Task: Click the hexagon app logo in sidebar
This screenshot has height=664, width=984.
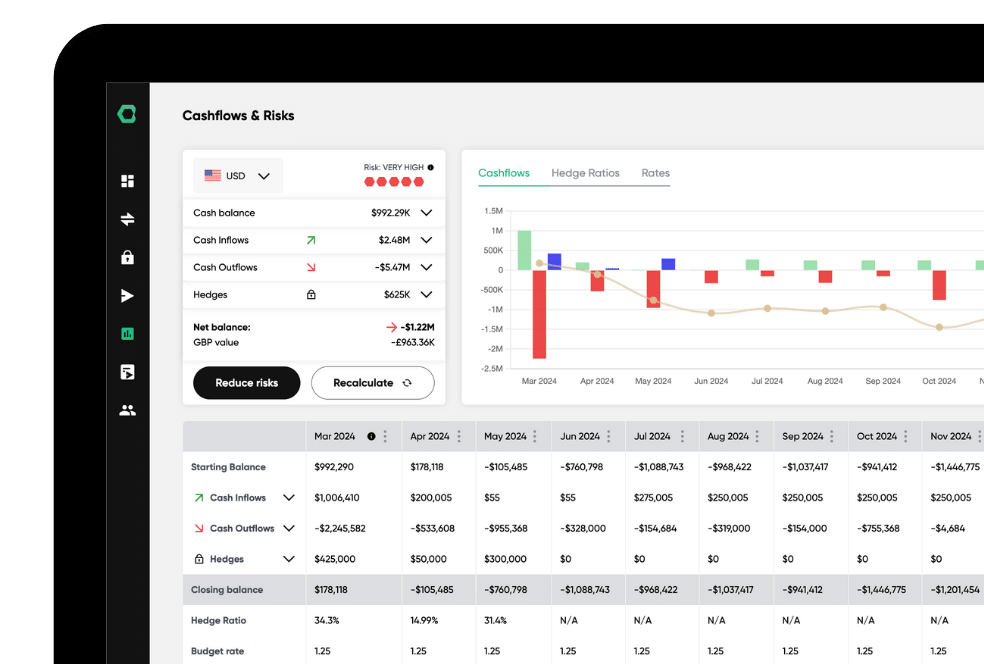Action: tap(126, 114)
